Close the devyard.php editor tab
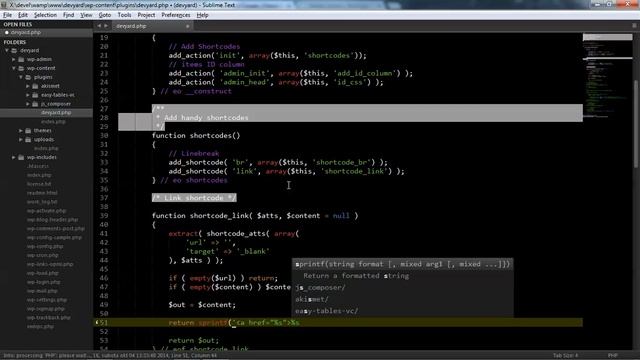The height and width of the screenshot is (360, 640). [x=188, y=26]
